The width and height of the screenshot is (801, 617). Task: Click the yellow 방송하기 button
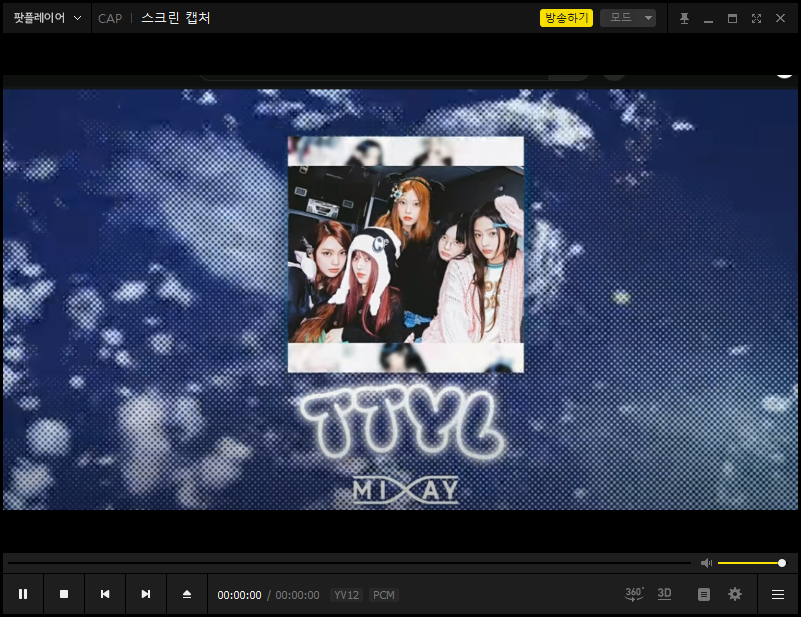[566, 18]
